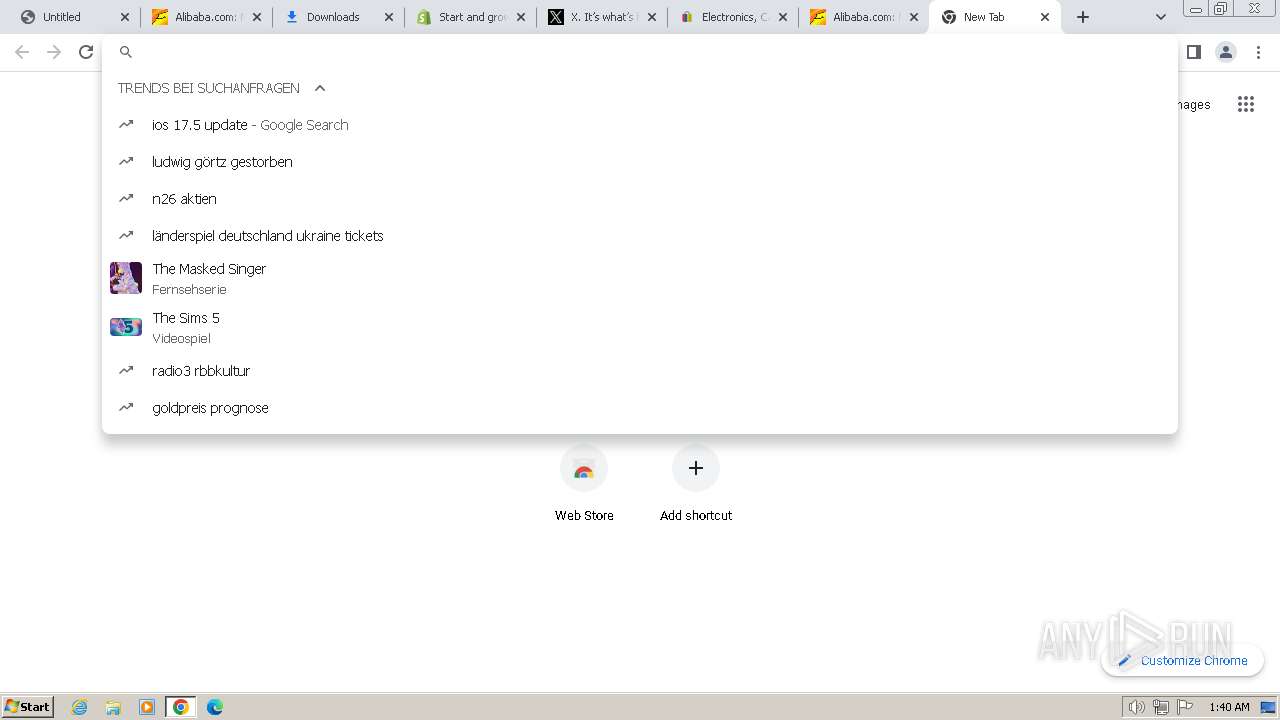
Task: Click The Masked Singer thumbnail image
Action: coord(126,278)
